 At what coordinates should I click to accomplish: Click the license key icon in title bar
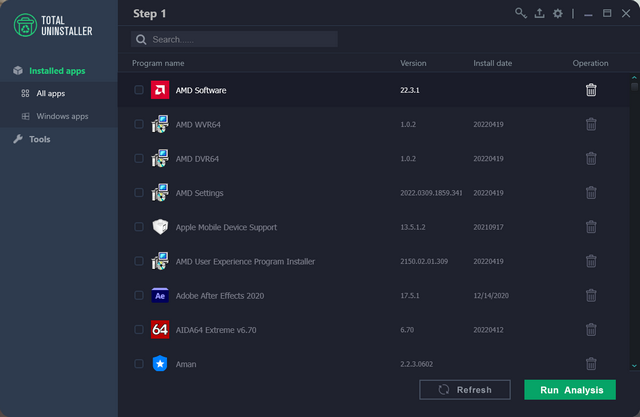click(521, 13)
